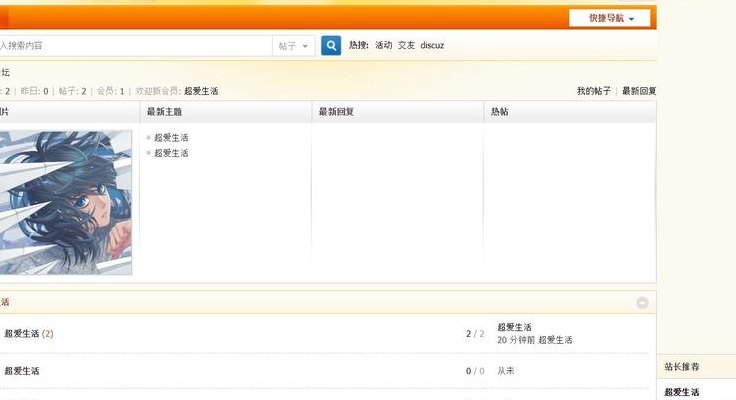The height and width of the screenshot is (400, 736).
Task: Click the blue search magnifier button
Action: (x=331, y=46)
